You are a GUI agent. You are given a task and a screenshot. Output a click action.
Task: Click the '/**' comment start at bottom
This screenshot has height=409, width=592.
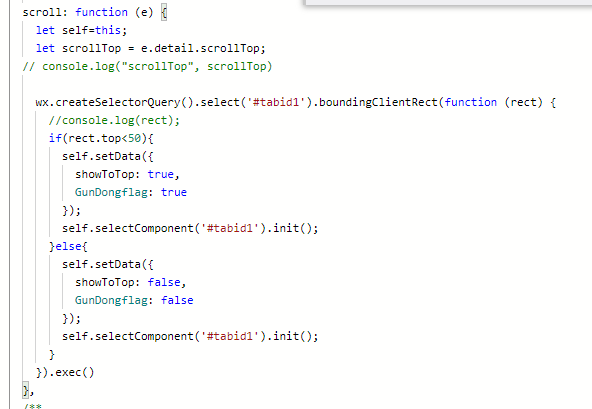(x=32, y=406)
